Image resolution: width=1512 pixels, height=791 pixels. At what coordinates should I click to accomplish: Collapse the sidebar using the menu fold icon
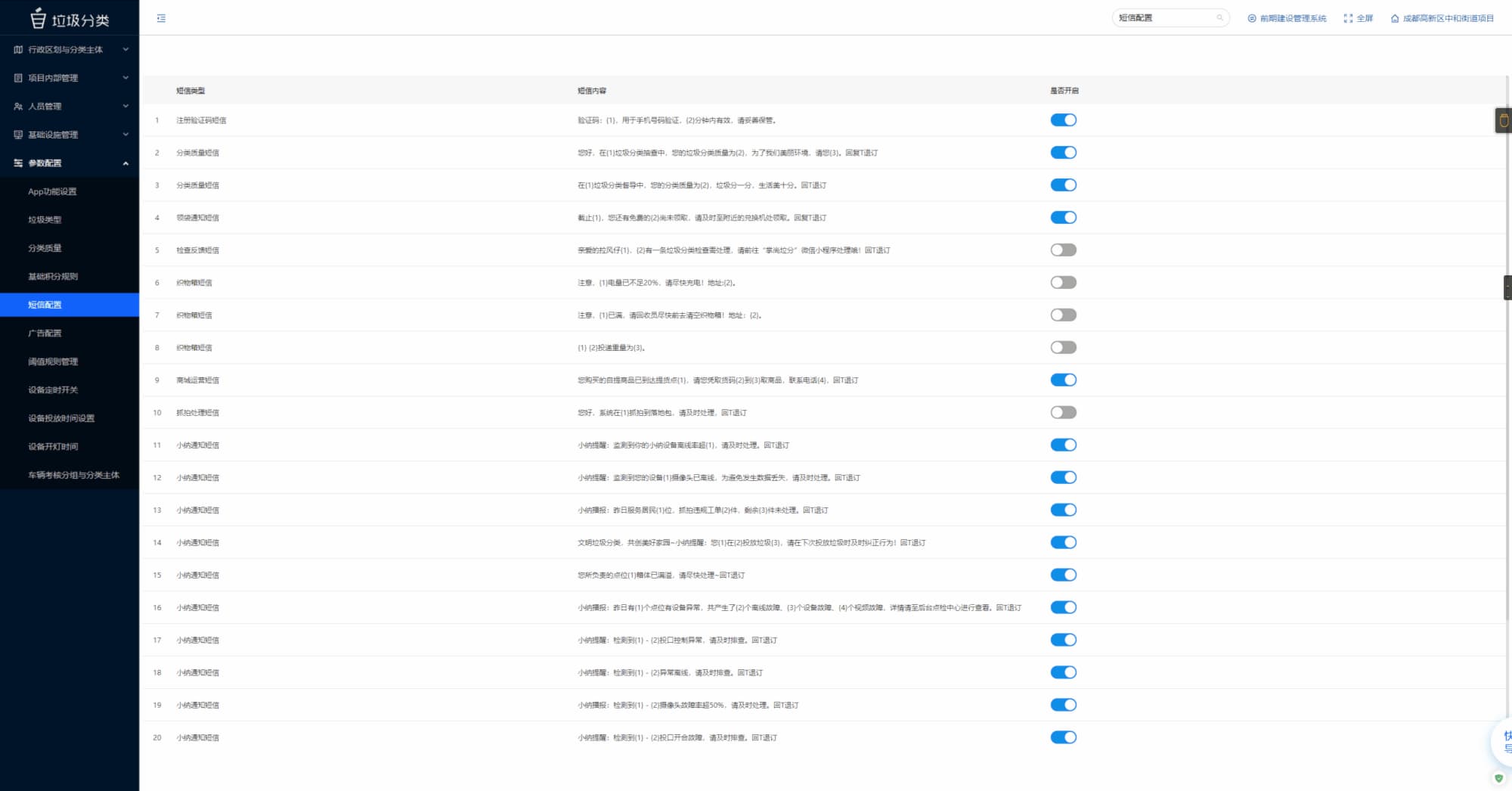pyautogui.click(x=161, y=18)
